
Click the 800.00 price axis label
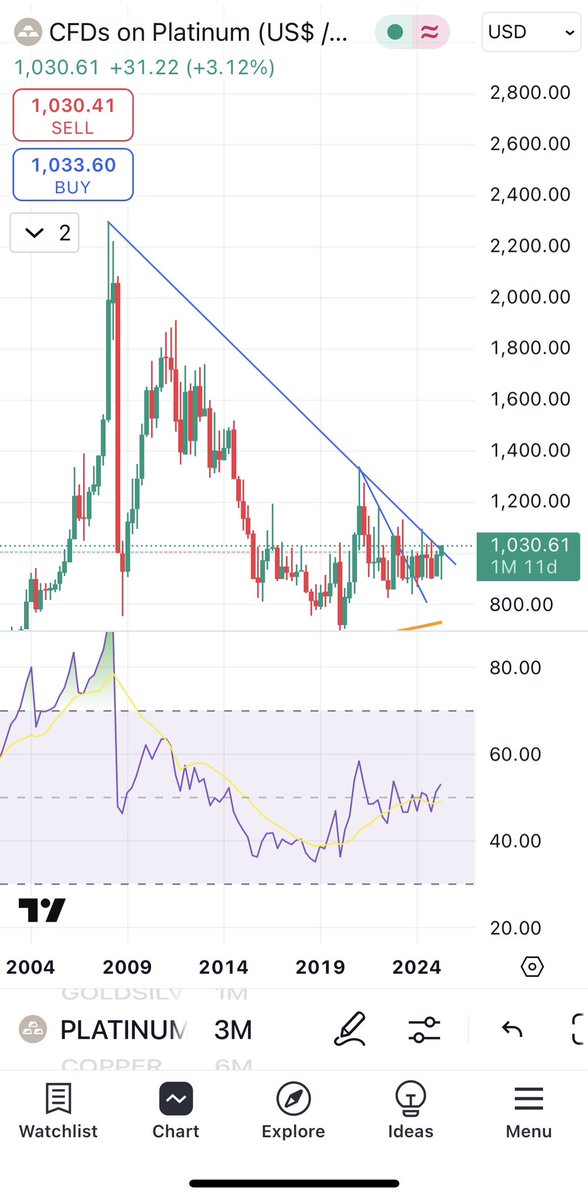coord(522,604)
